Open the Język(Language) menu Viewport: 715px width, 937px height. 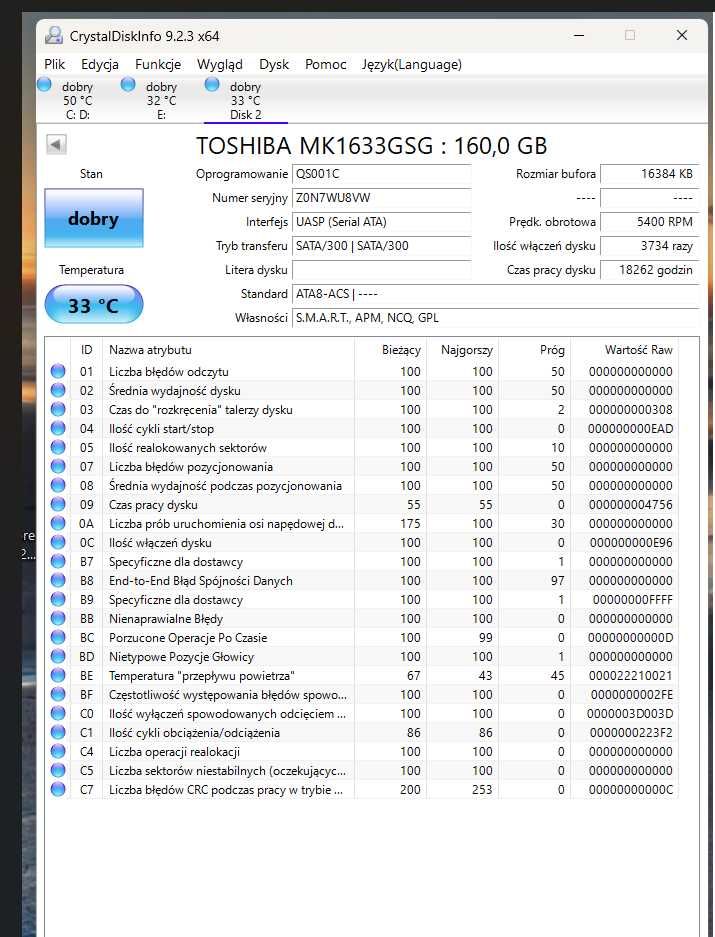coord(411,64)
